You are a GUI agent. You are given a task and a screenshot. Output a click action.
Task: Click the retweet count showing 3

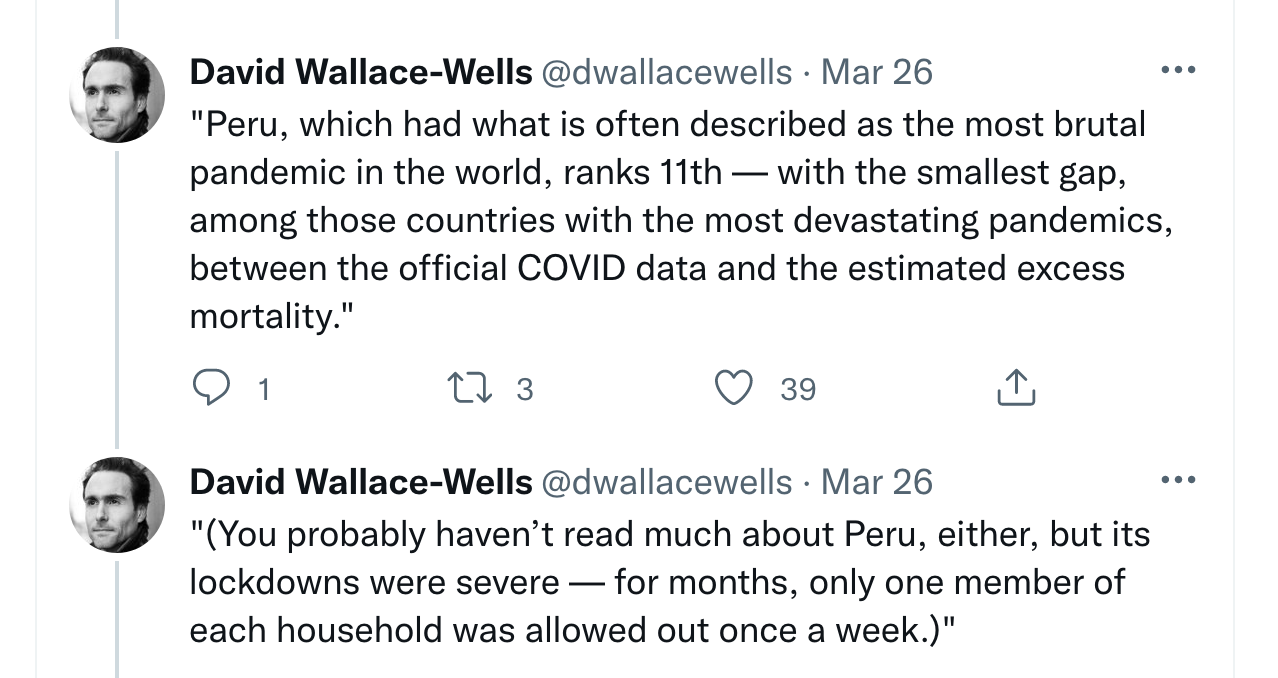tap(525, 389)
